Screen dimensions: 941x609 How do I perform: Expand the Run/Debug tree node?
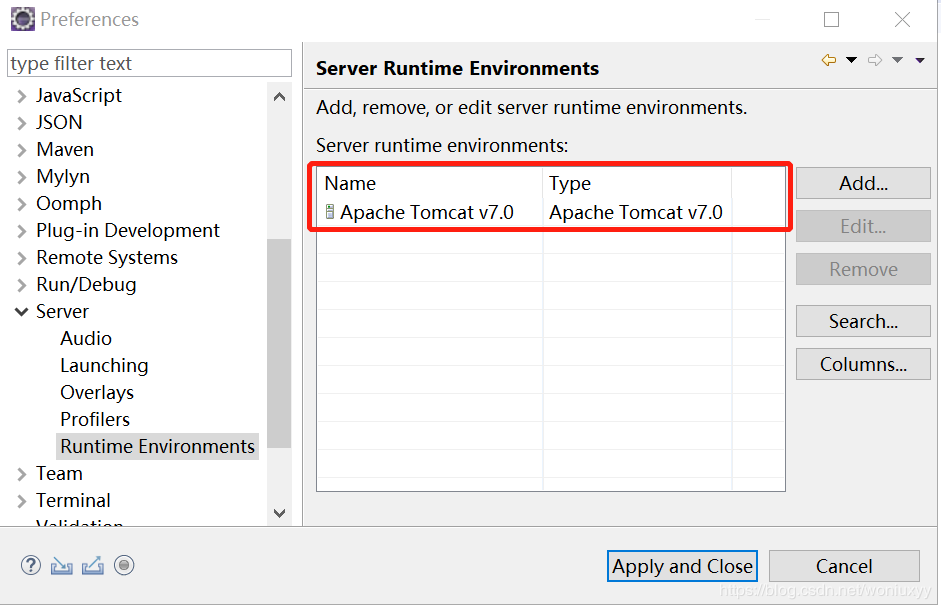tap(22, 285)
